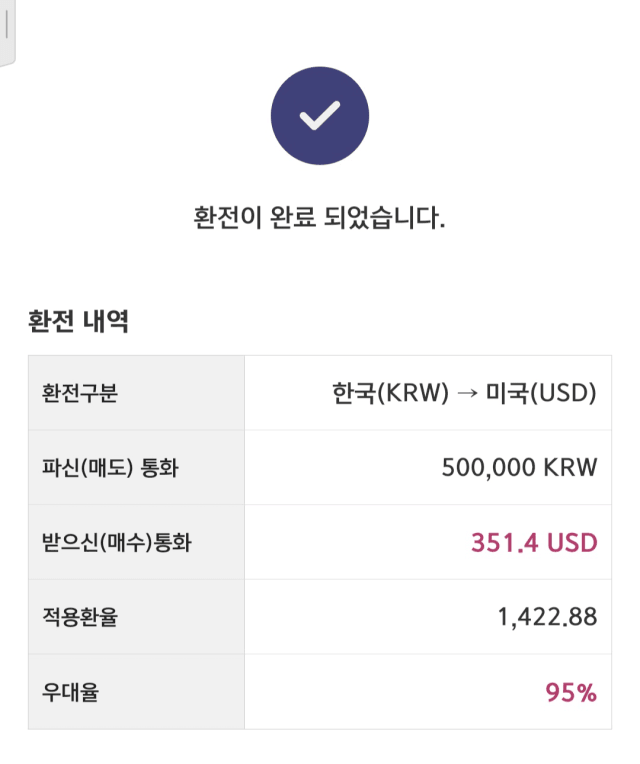640x764 pixels.
Task: Click the side handle tab at top left
Action: [x=7, y=32]
